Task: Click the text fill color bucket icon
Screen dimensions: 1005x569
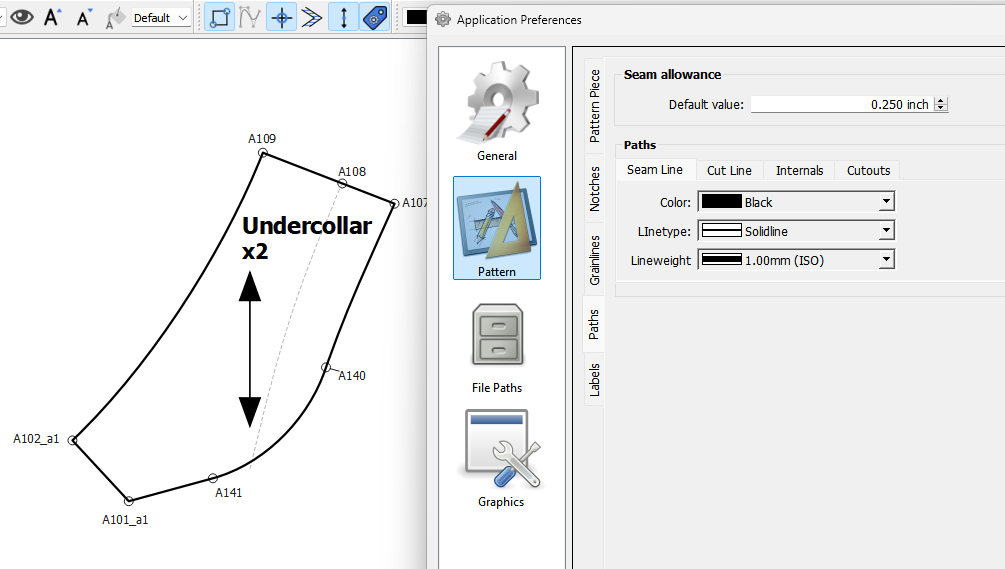Action: point(115,18)
